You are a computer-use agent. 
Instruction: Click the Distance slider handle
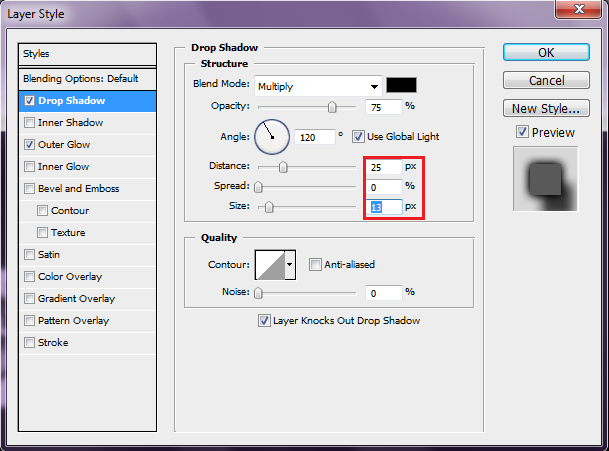[283, 167]
